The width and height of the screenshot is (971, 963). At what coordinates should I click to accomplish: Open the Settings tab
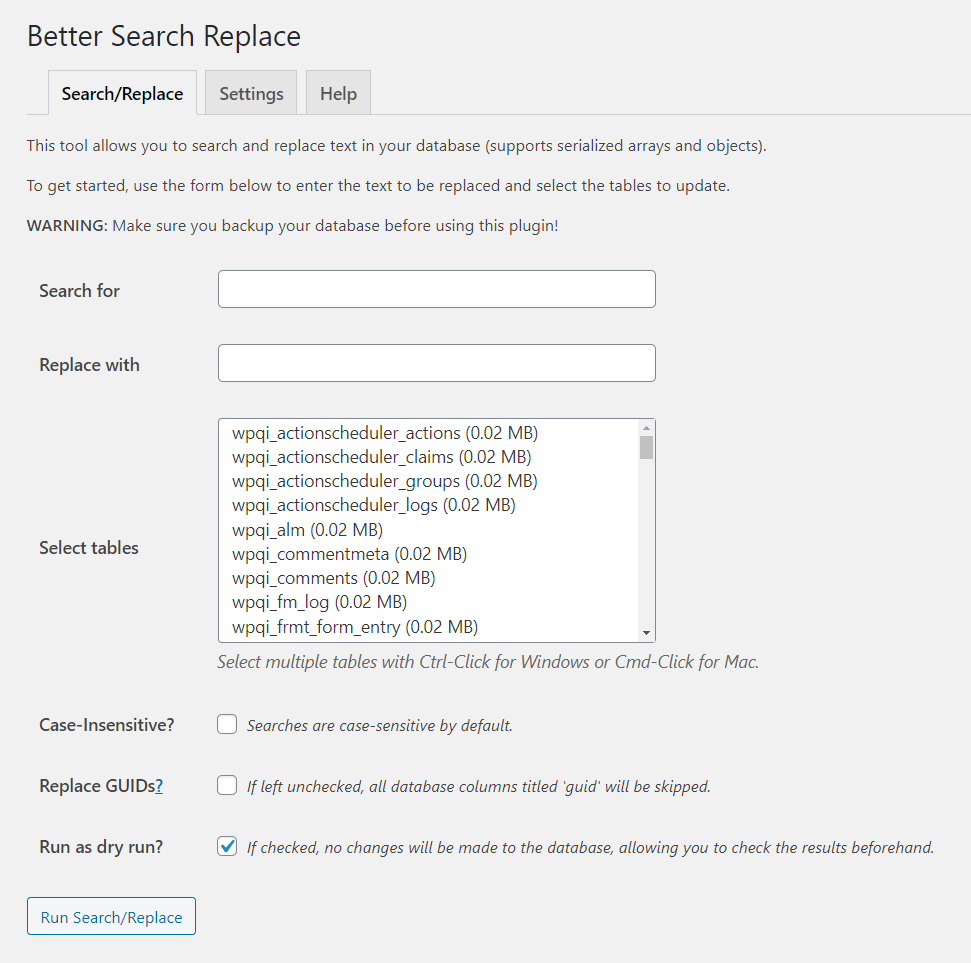[x=251, y=93]
